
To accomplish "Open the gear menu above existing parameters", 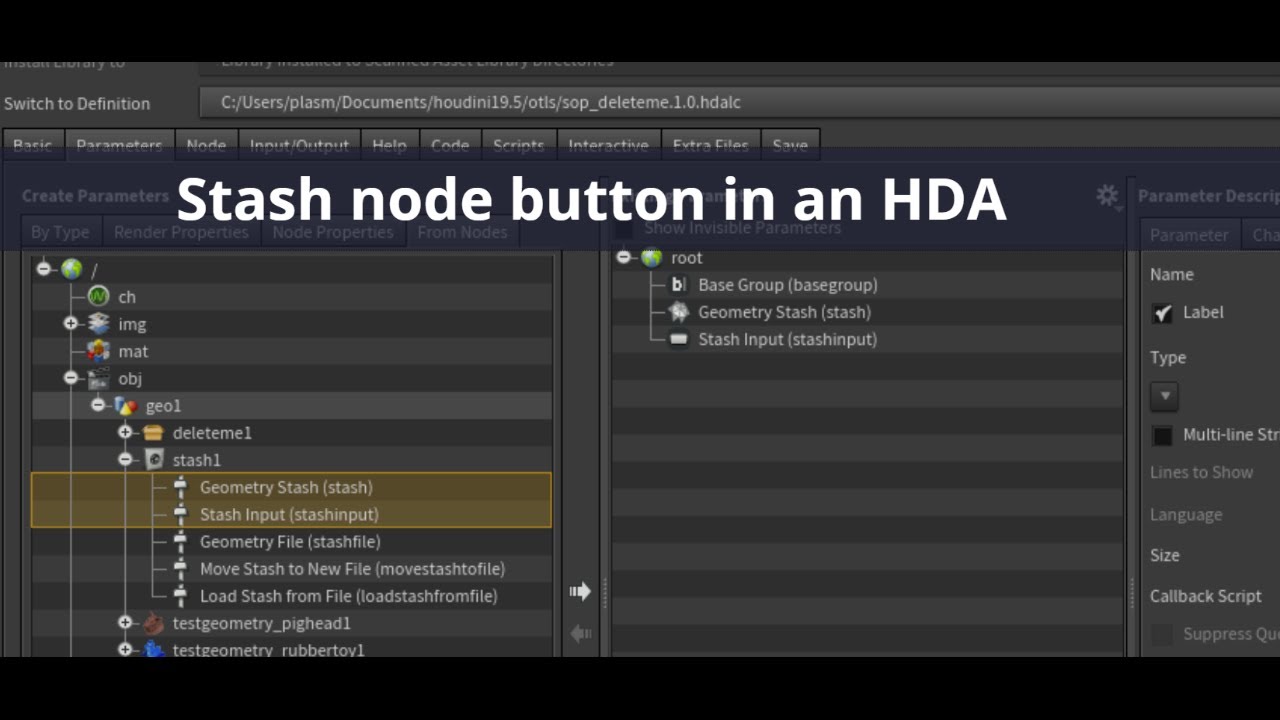I will 1107,196.
